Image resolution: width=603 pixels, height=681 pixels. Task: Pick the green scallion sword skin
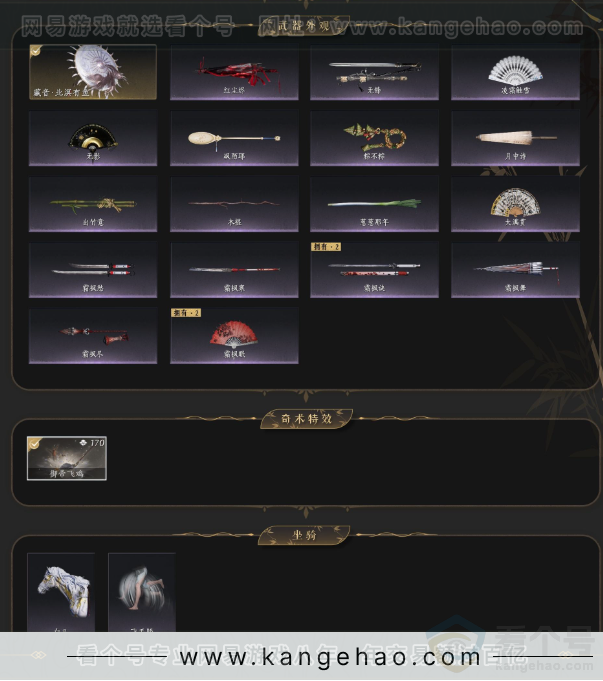pos(374,205)
